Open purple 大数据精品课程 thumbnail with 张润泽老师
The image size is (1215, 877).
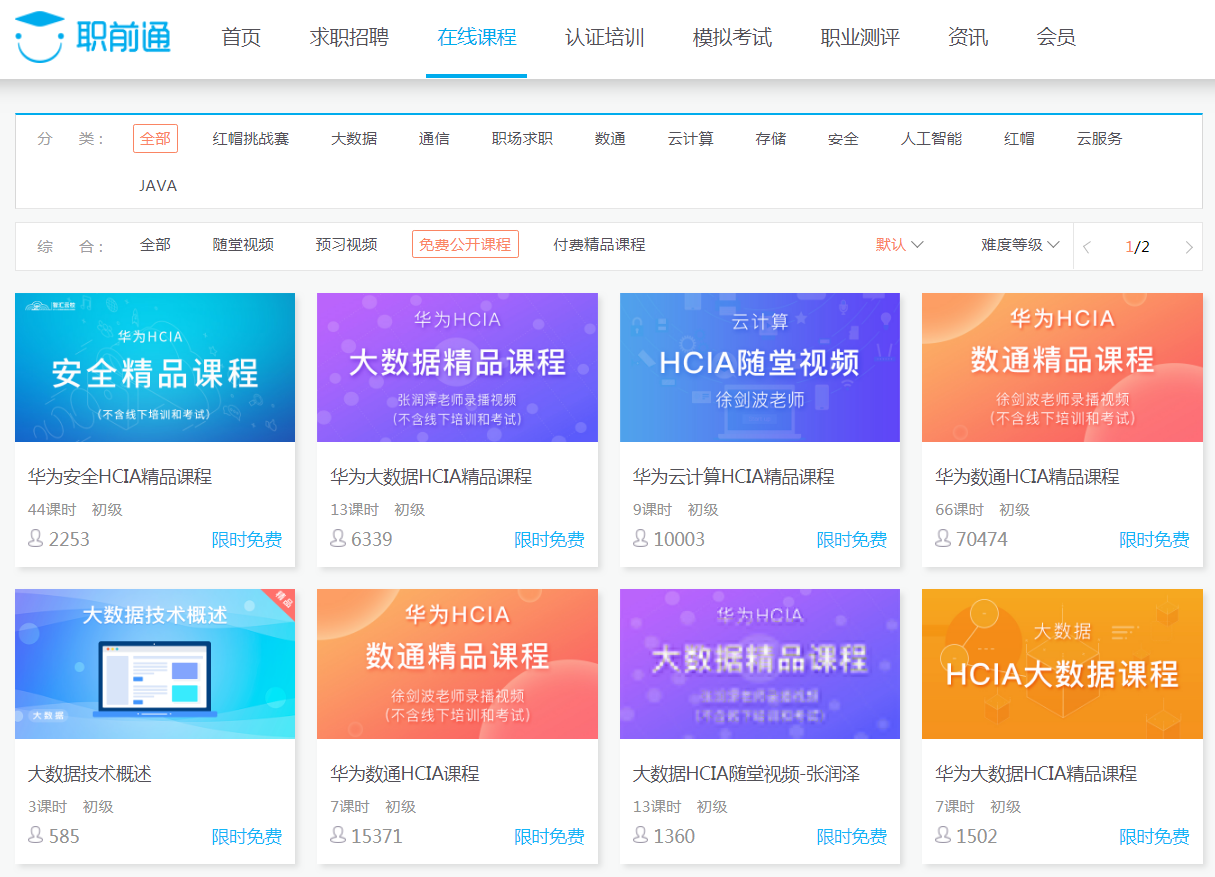click(457, 367)
